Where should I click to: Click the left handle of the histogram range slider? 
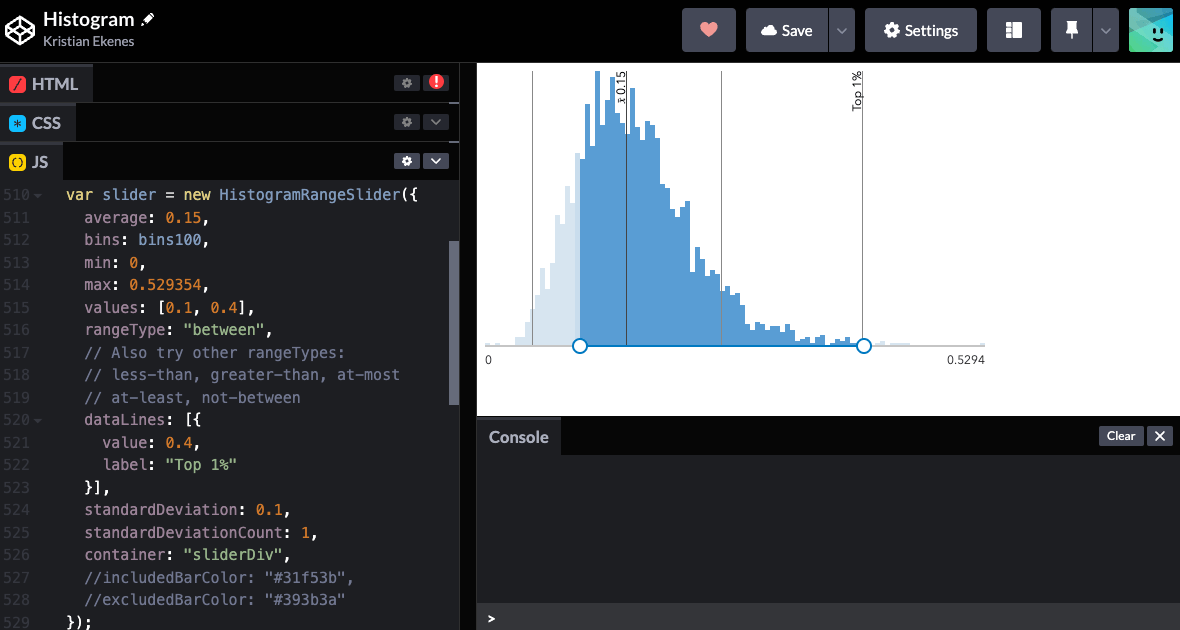[x=580, y=345]
